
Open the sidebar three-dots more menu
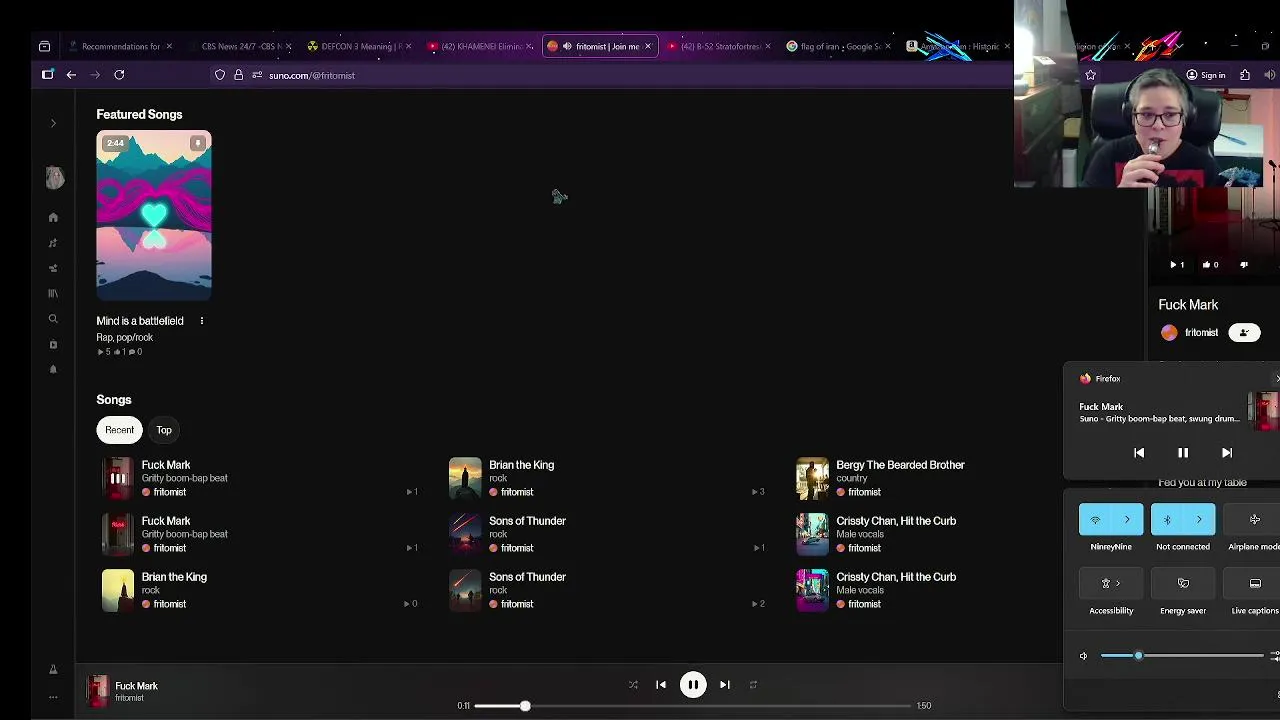[53, 697]
